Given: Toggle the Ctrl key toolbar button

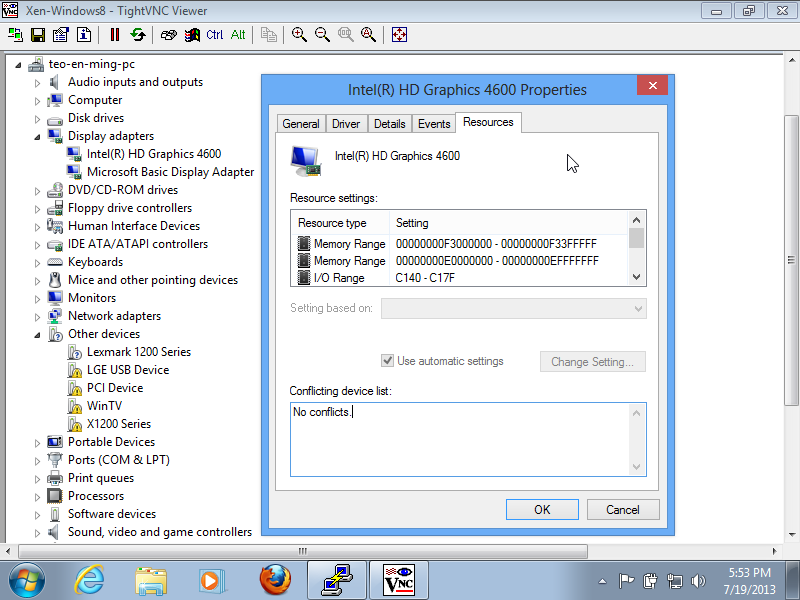Looking at the screenshot, I should click(x=215, y=34).
